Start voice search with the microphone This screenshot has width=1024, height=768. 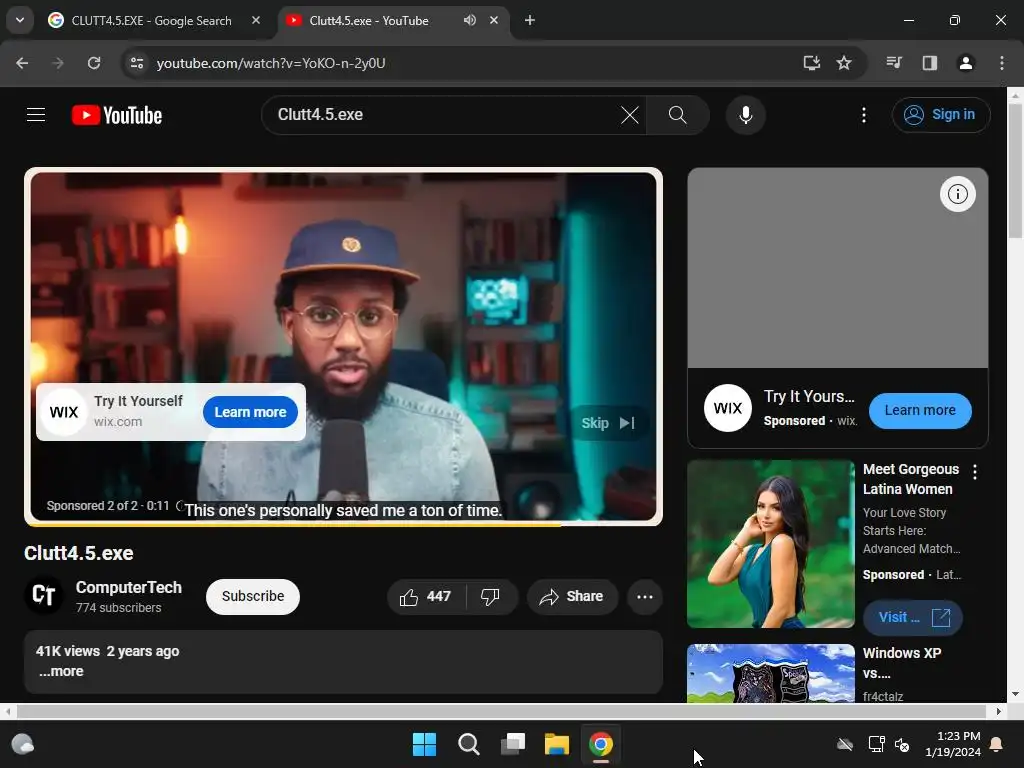745,115
